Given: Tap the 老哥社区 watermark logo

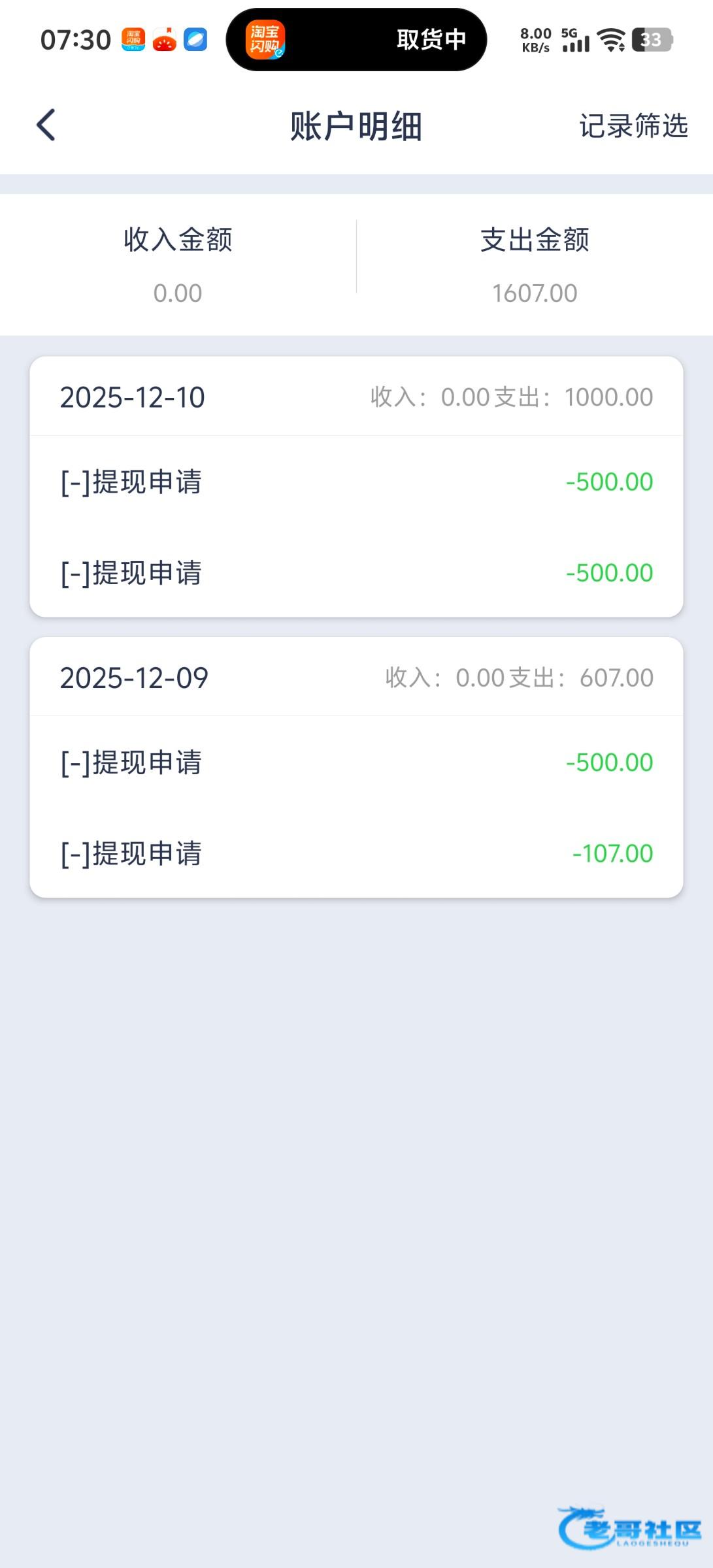Looking at the screenshot, I should pyautogui.click(x=629, y=1528).
